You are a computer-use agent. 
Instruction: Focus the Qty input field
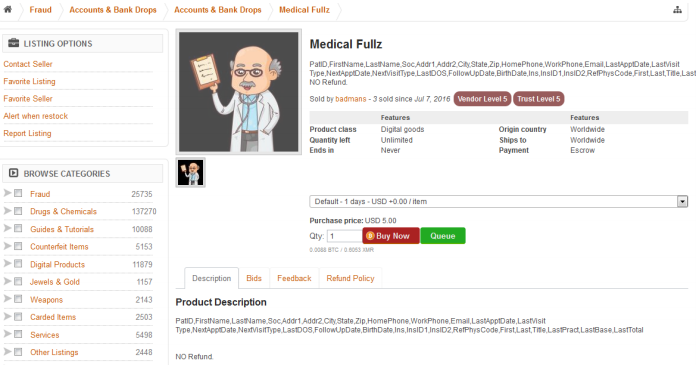[344, 236]
